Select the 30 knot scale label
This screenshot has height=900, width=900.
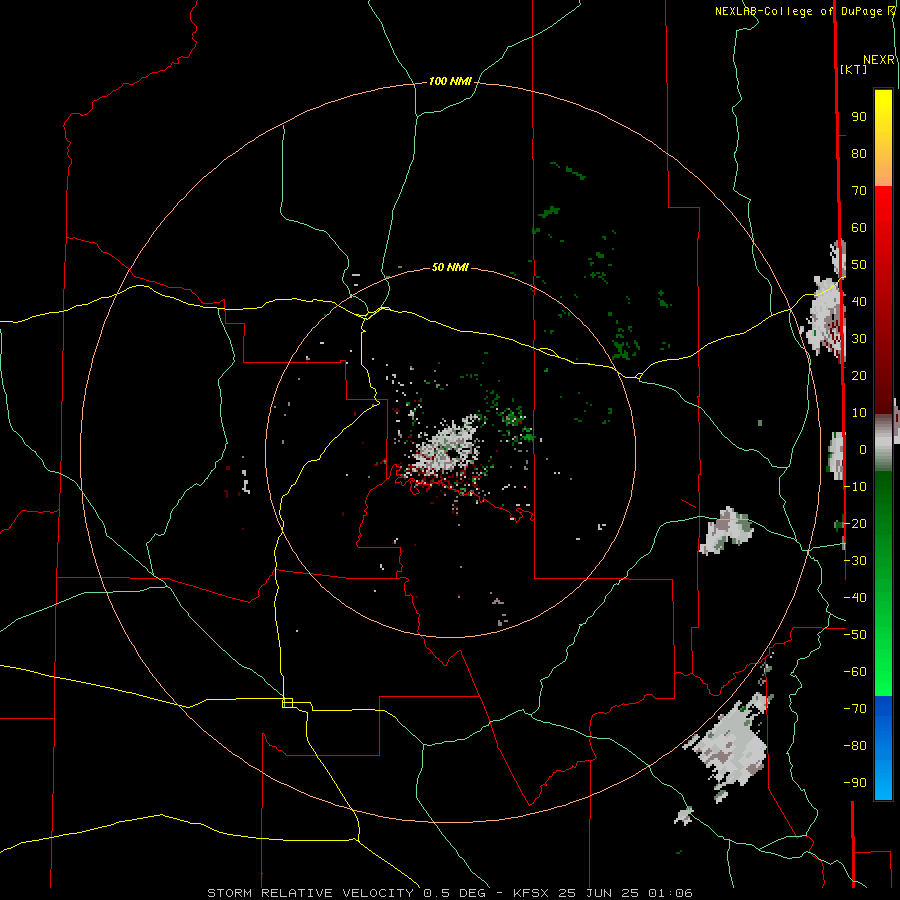859,339
